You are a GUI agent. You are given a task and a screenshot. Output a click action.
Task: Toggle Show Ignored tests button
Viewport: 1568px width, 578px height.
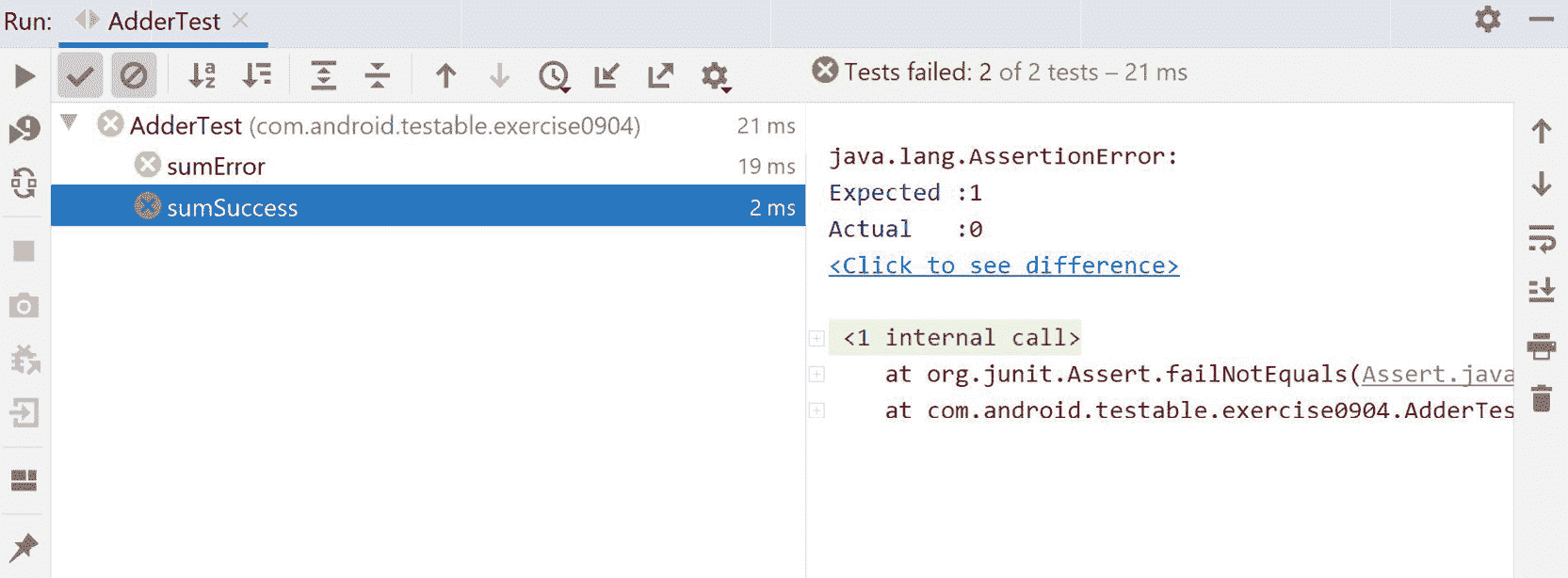pyautogui.click(x=134, y=75)
